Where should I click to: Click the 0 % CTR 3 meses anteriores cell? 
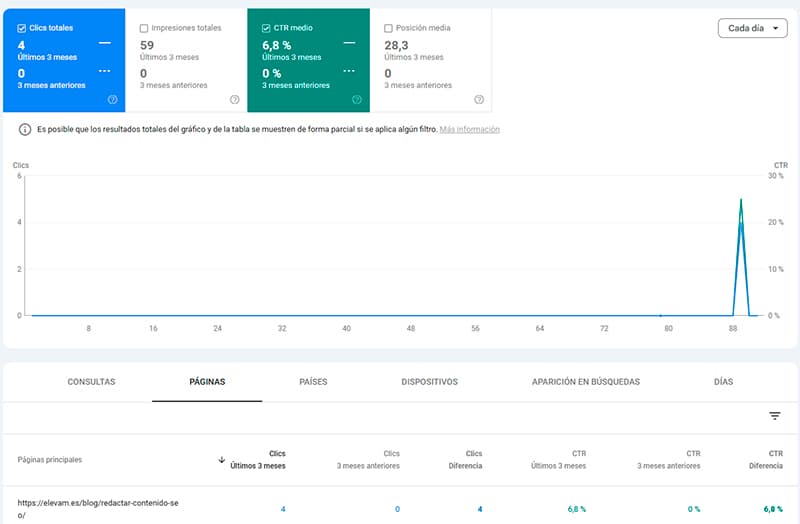tap(694, 509)
